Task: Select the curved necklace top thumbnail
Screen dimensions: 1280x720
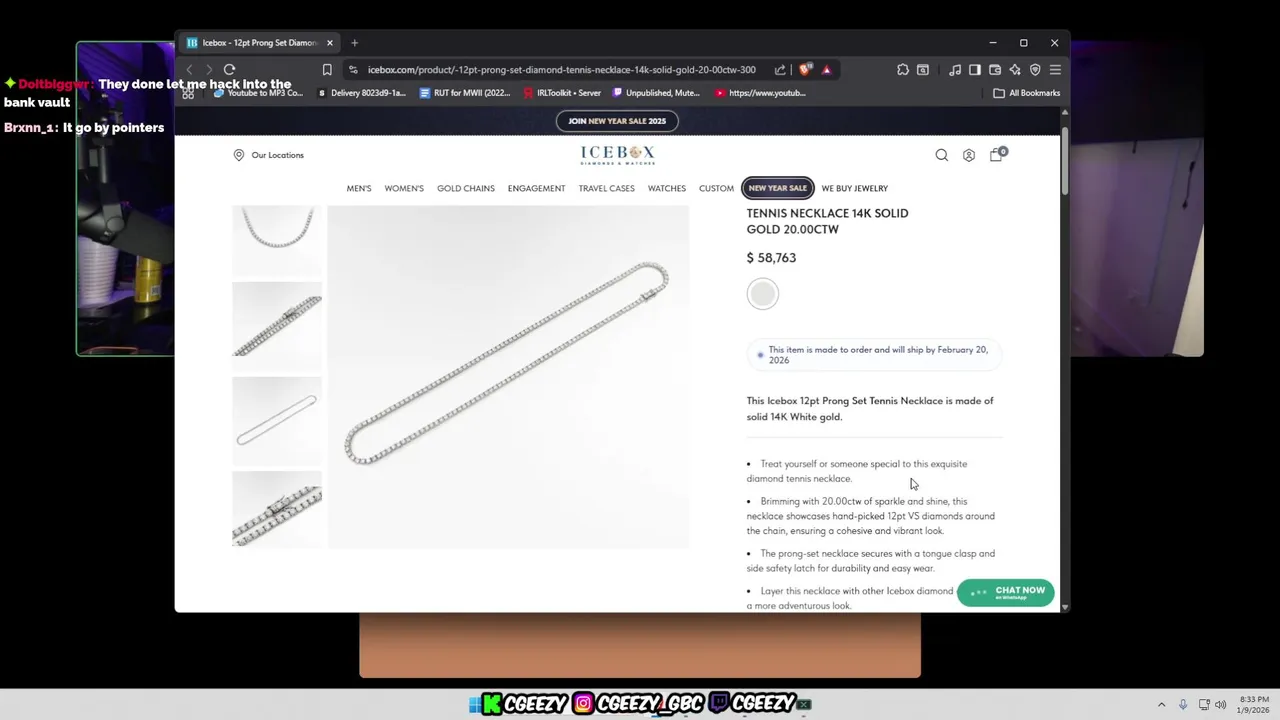Action: [277, 240]
